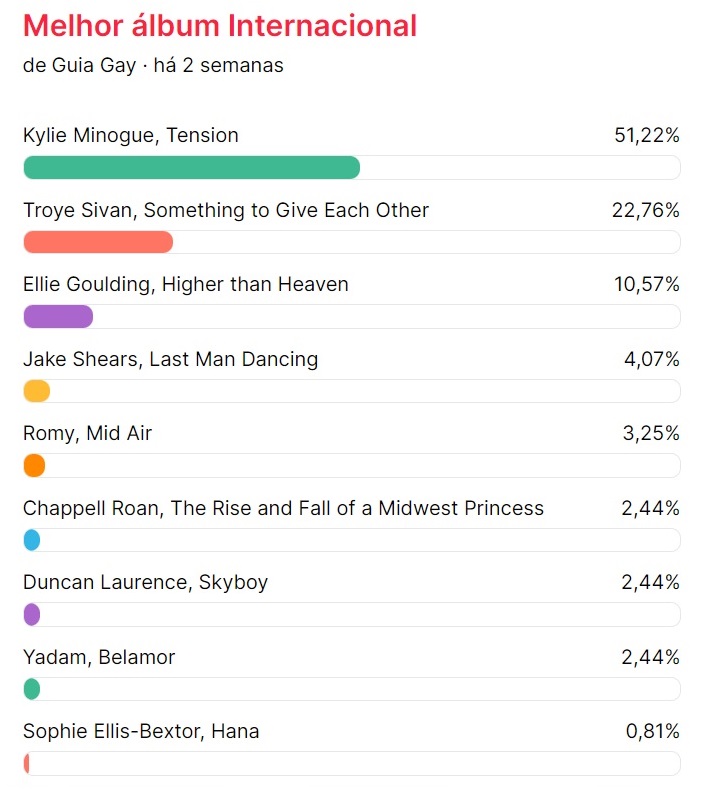
Task: Open the Guia Gay author link
Action: [94, 65]
